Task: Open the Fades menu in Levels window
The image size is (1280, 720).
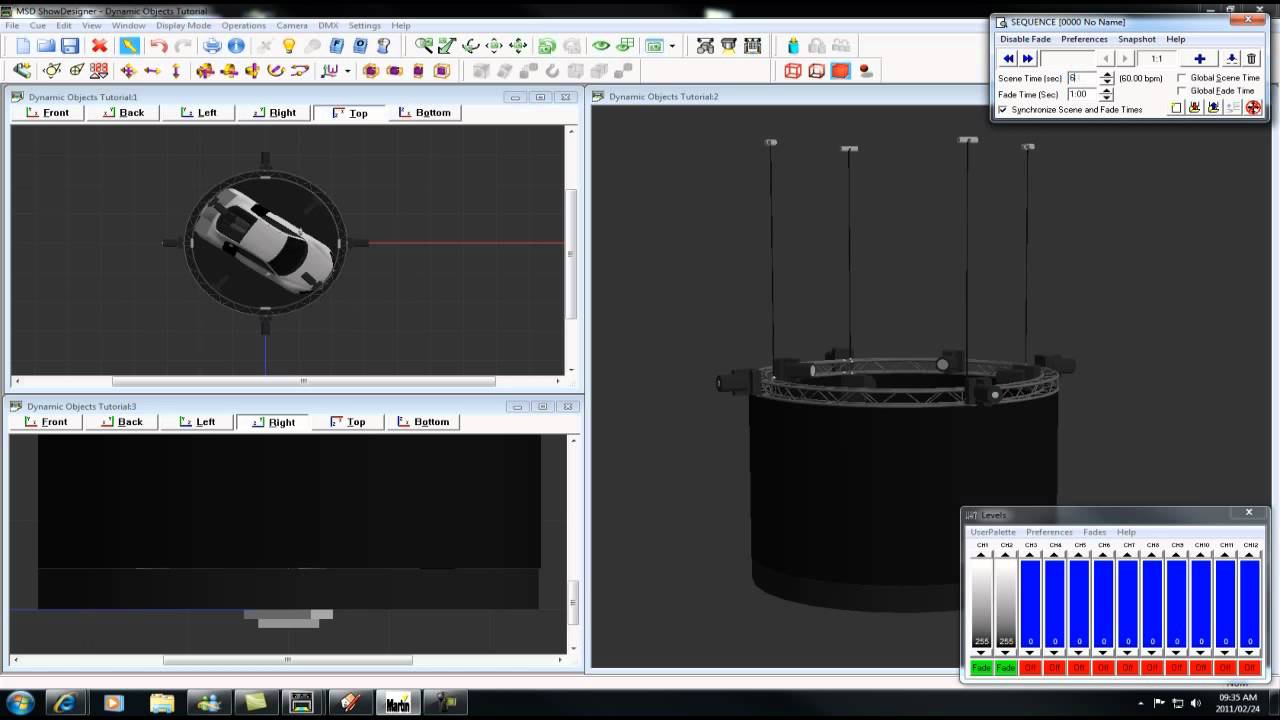Action: pos(1094,532)
